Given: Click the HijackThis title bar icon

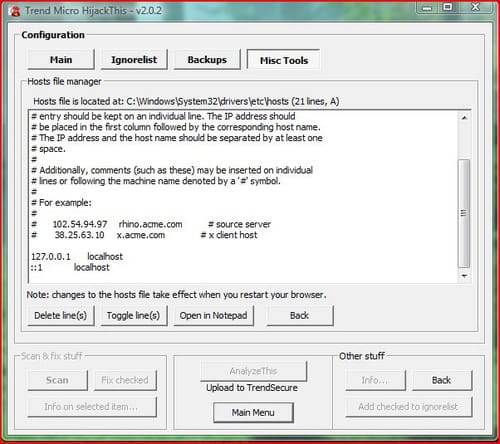Looking at the screenshot, I should click(15, 11).
